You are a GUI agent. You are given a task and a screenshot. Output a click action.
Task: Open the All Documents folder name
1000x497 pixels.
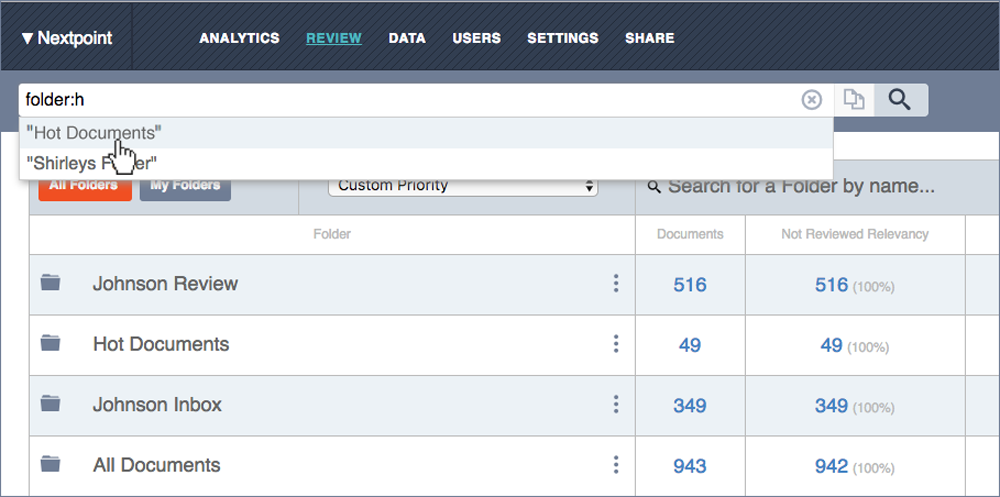[x=156, y=464]
